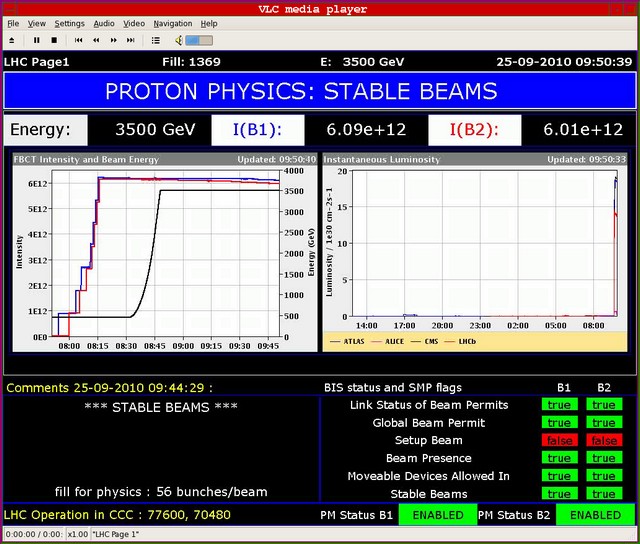Click B2 true flag for Global Beam Permit

tap(604, 422)
